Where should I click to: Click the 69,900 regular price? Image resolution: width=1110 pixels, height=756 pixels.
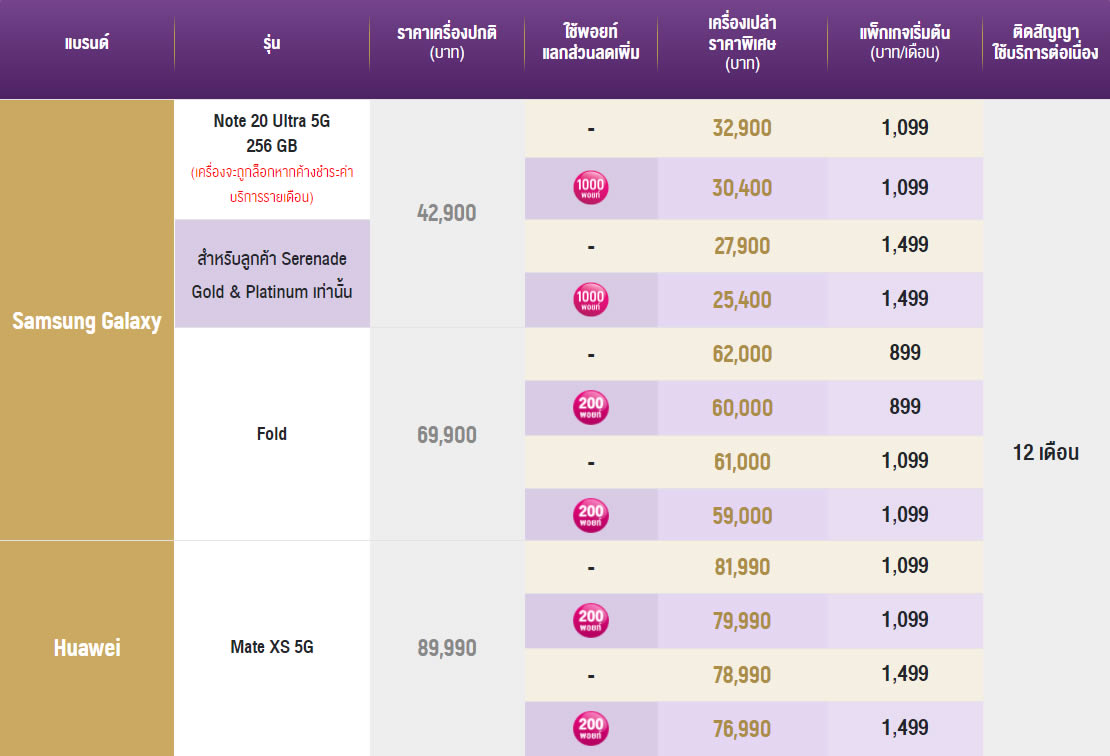point(446,435)
